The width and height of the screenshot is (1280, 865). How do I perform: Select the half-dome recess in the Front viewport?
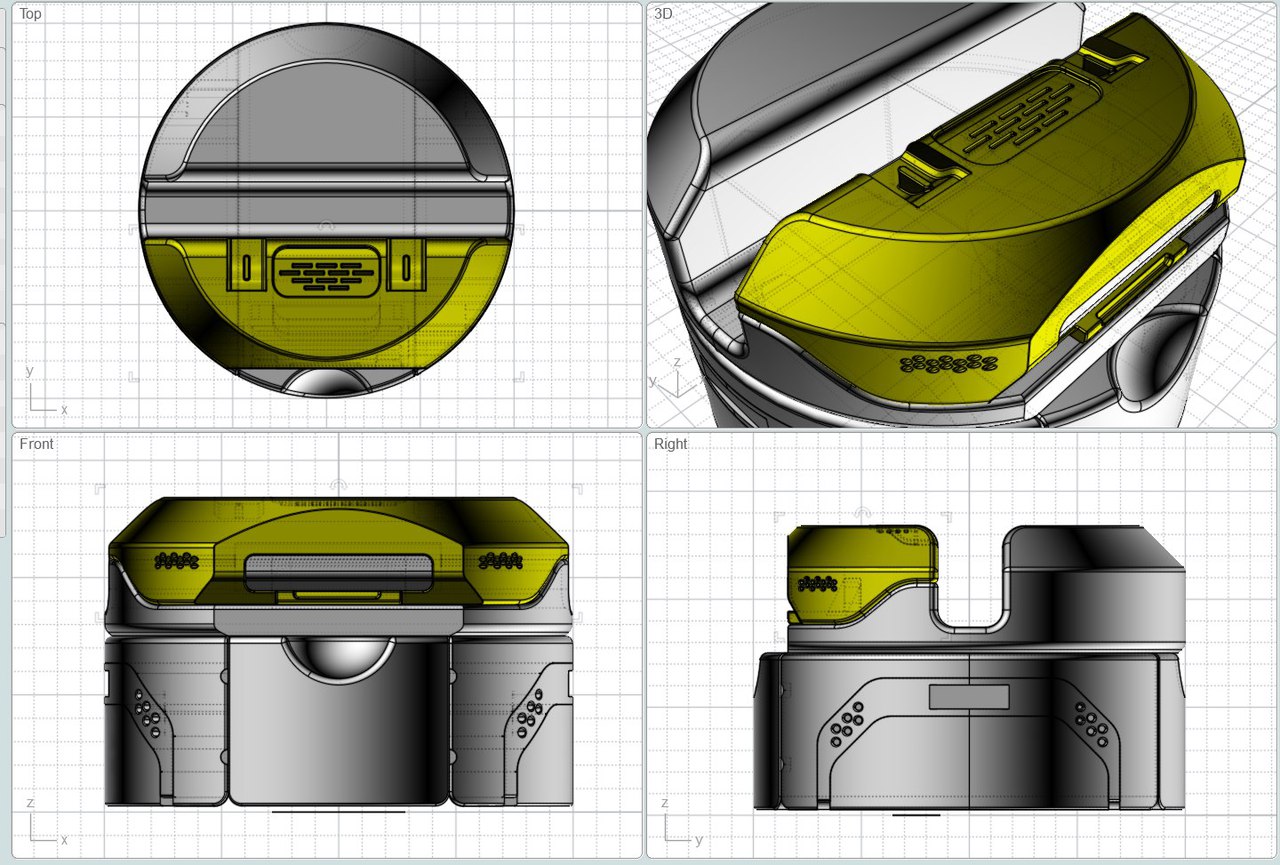coord(338,660)
